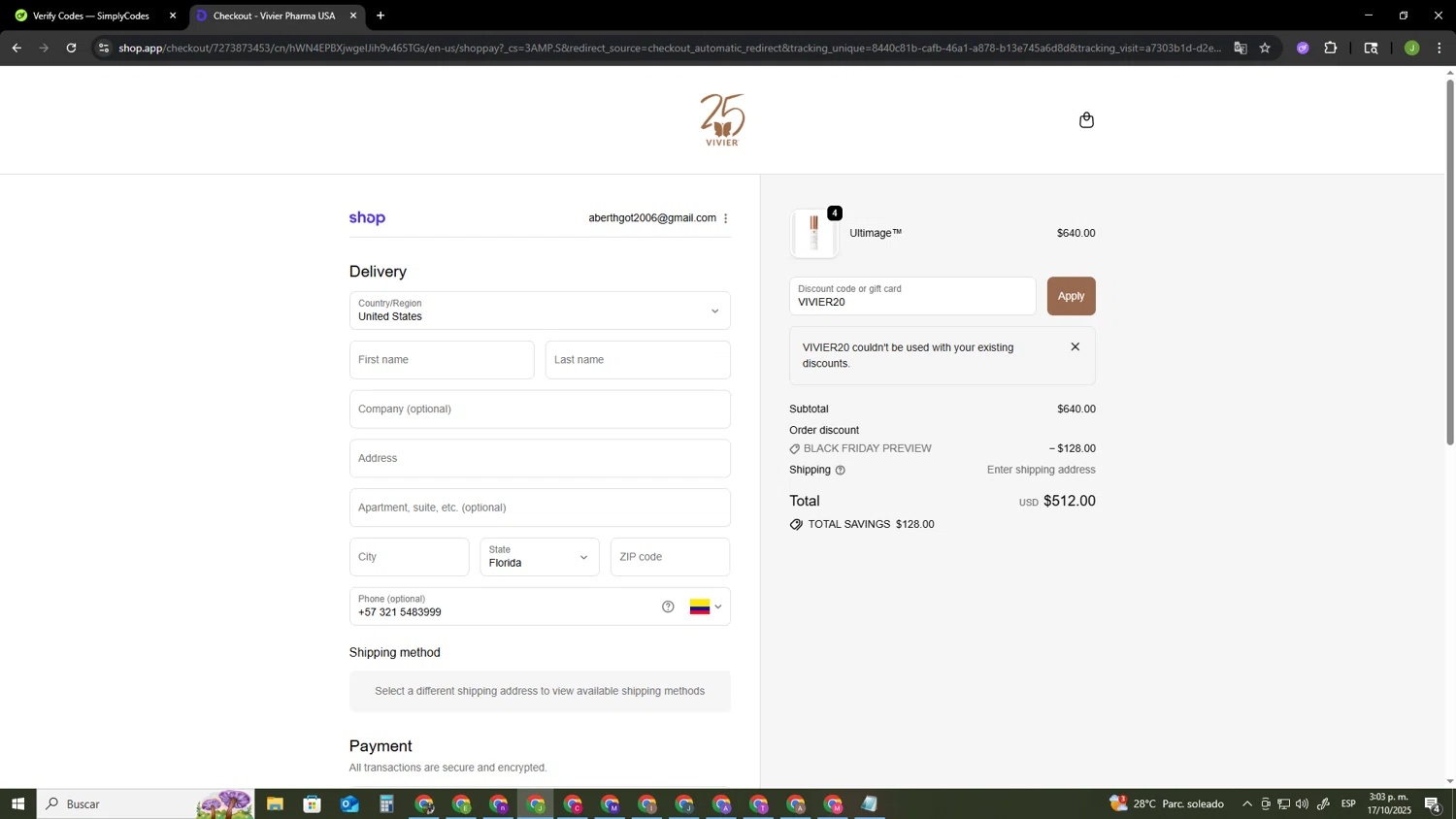Click the Last name field
The image size is (1456, 819).
pos(638,360)
